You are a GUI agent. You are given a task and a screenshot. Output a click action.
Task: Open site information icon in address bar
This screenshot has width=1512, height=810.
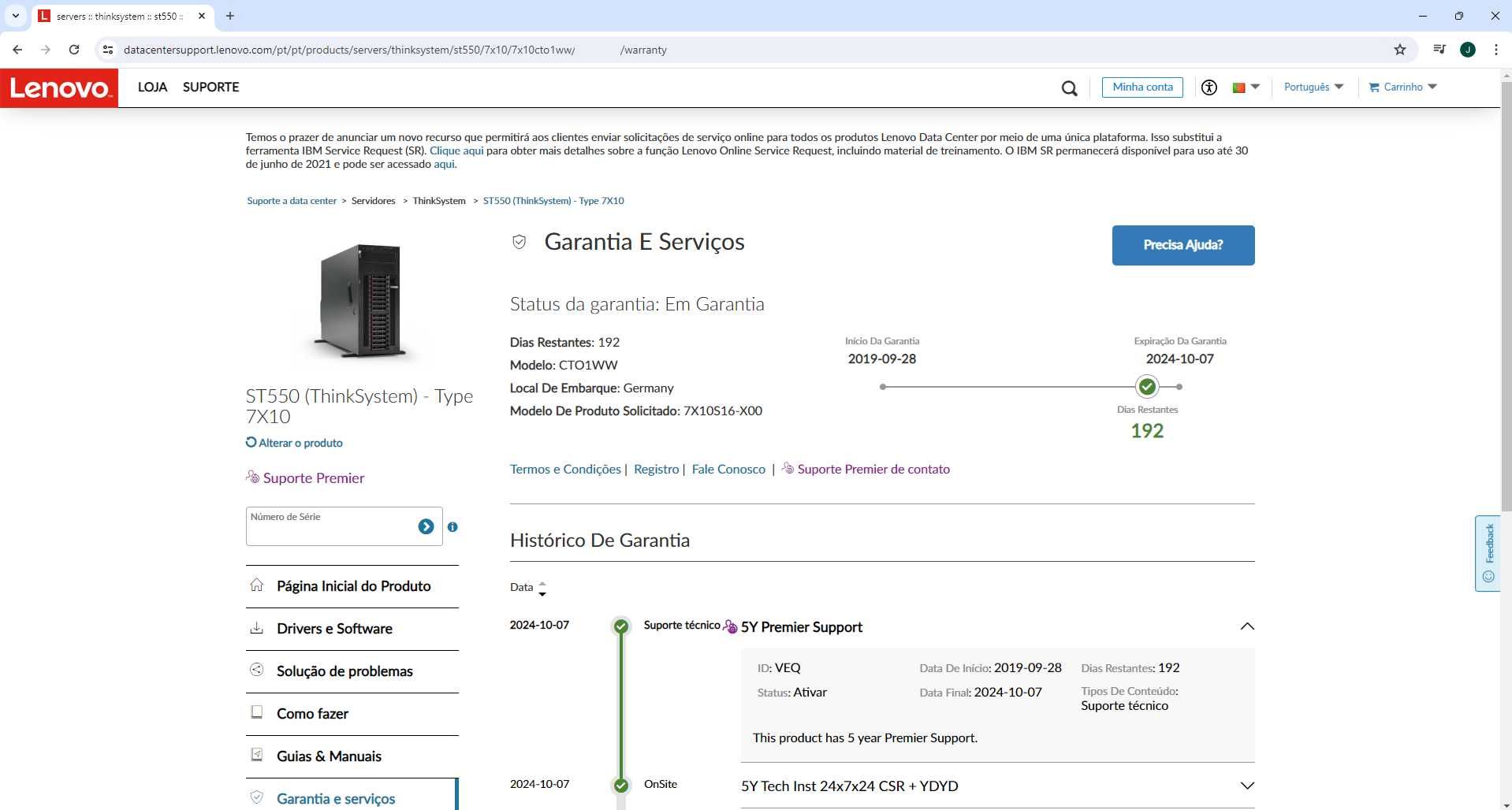pos(108,50)
